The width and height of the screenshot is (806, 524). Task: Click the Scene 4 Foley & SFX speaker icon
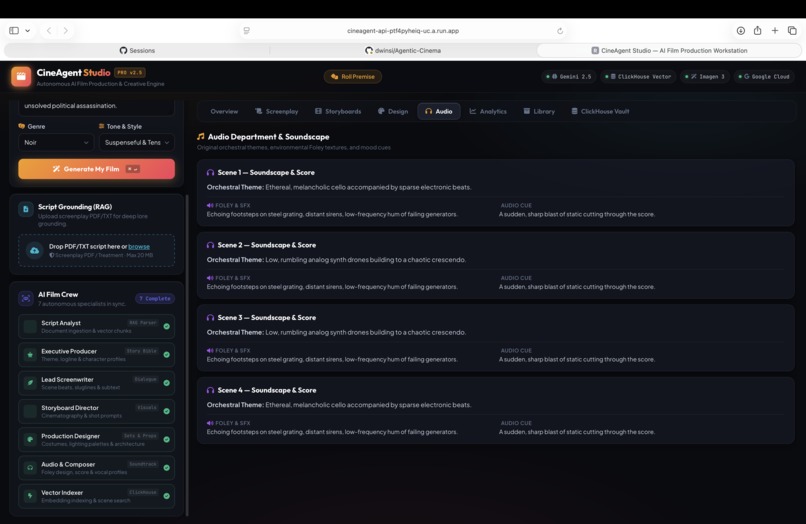click(x=210, y=423)
